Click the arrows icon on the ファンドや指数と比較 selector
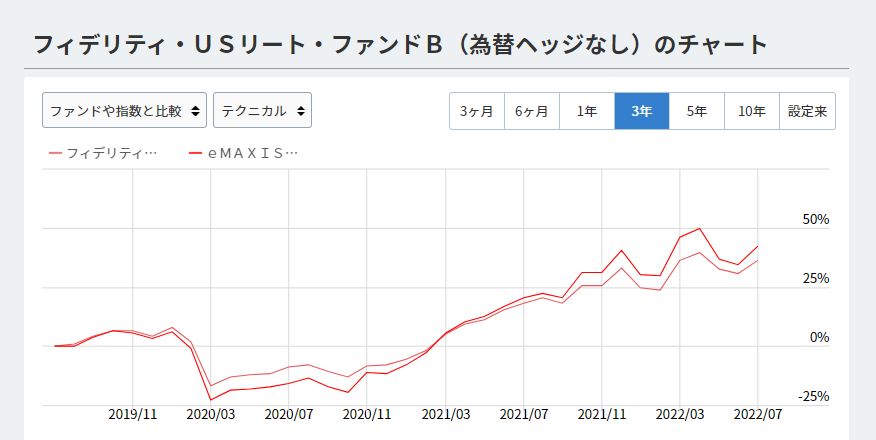Image resolution: width=876 pixels, height=440 pixels. 196,111
